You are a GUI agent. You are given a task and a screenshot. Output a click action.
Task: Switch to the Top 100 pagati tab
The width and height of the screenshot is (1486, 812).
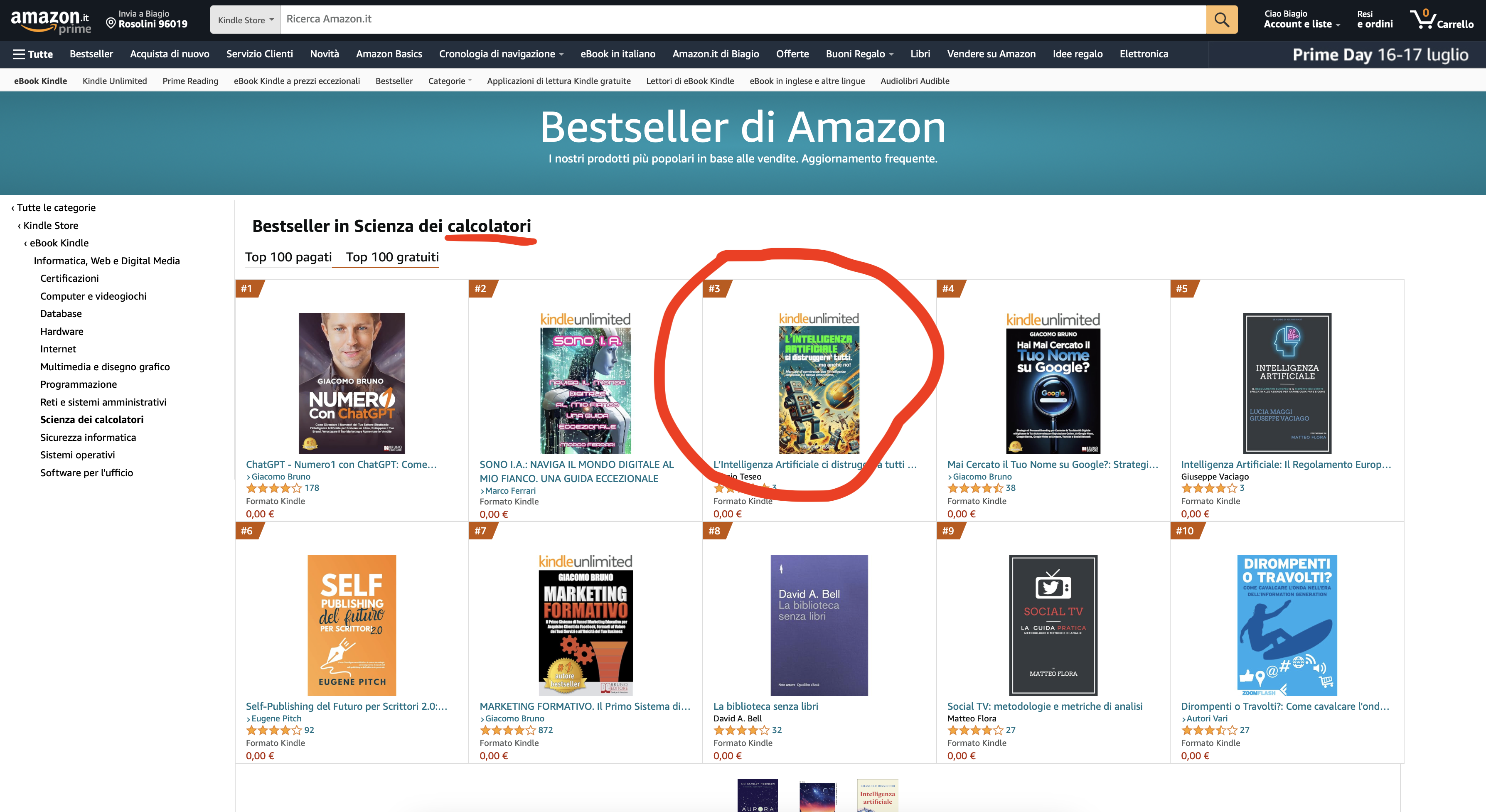[288, 257]
